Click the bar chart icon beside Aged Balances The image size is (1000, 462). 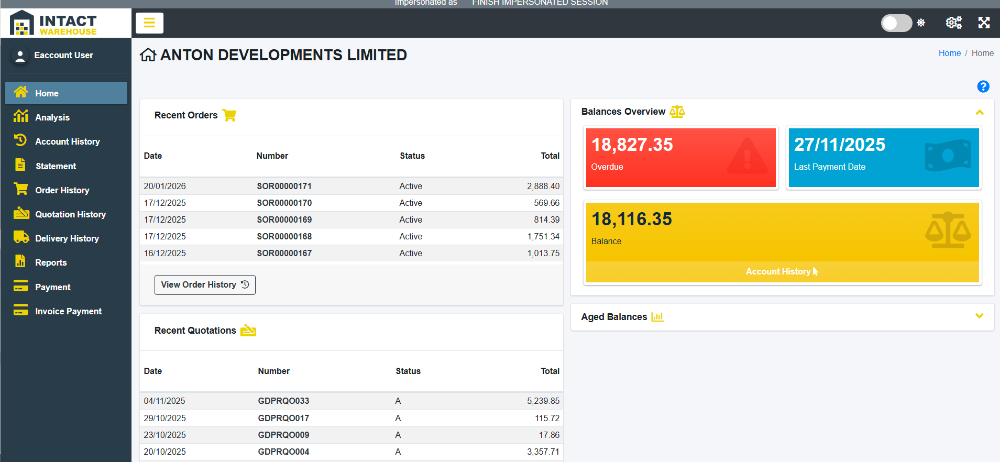point(658,317)
